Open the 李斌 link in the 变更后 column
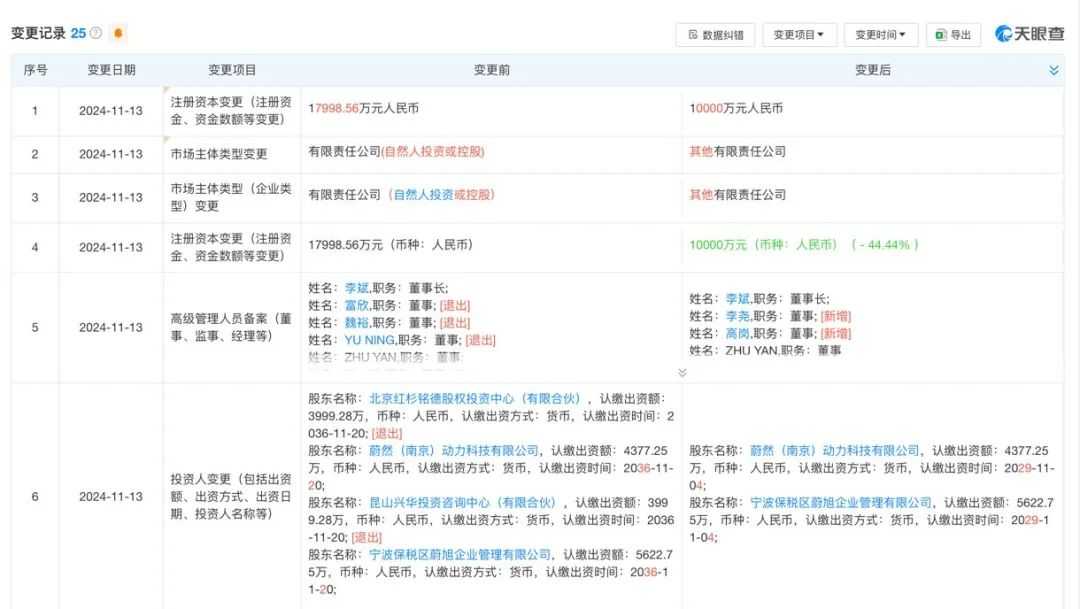 click(x=738, y=299)
